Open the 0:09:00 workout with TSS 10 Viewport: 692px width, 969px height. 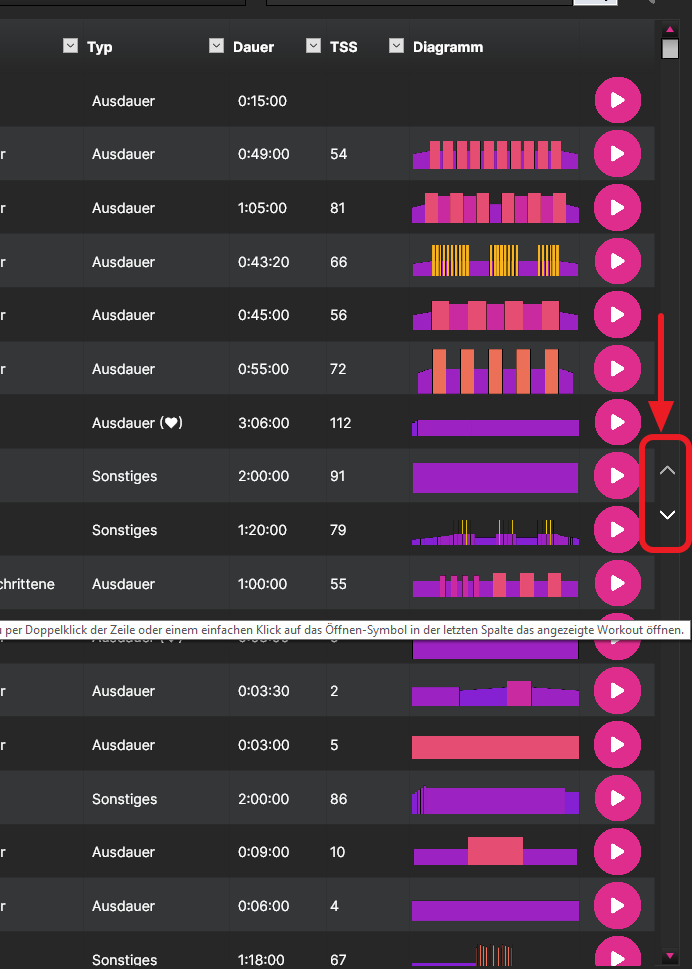pos(617,852)
